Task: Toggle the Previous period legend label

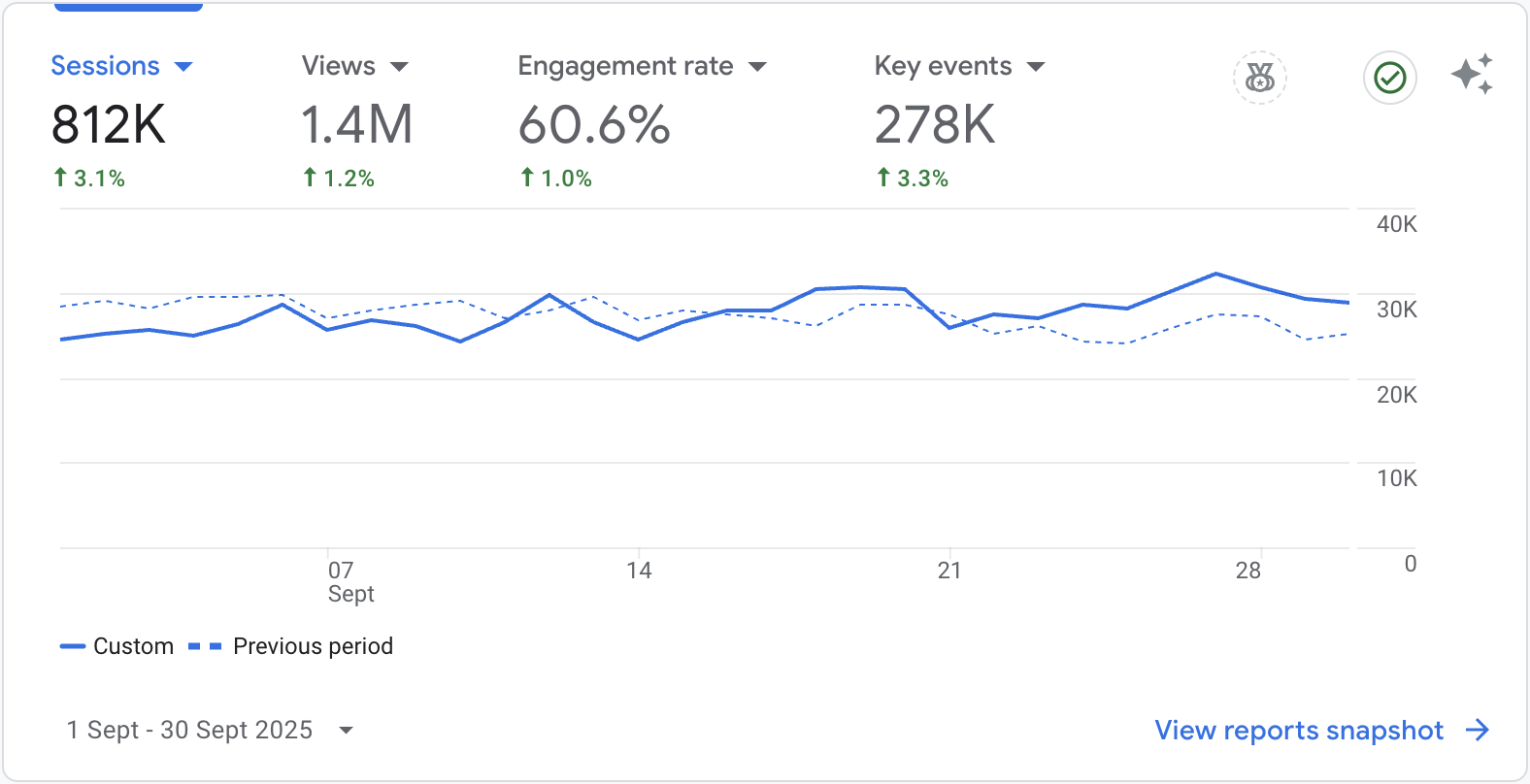Action: pos(313,646)
